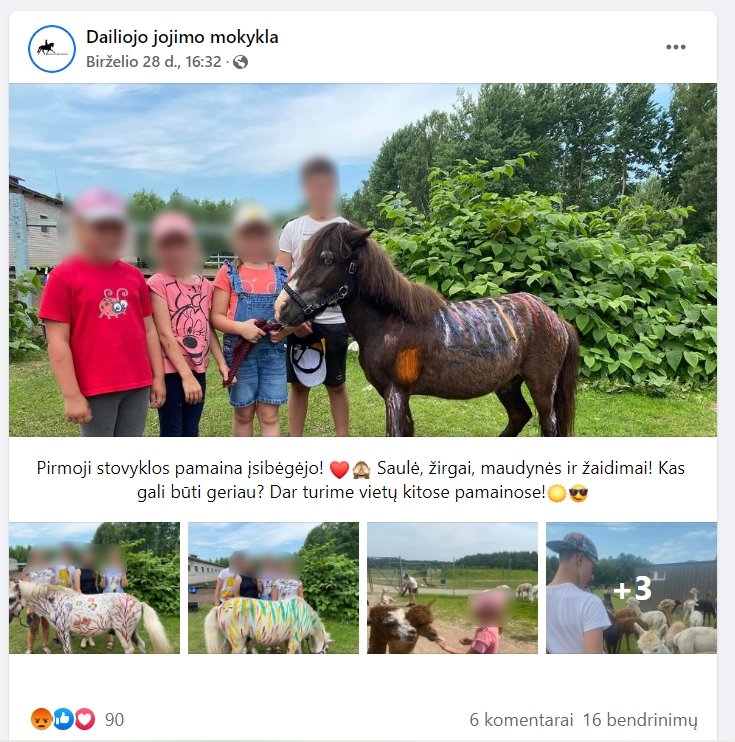This screenshot has height=742, width=735.
Task: Open the three-dot post options menu
Action: 675,47
